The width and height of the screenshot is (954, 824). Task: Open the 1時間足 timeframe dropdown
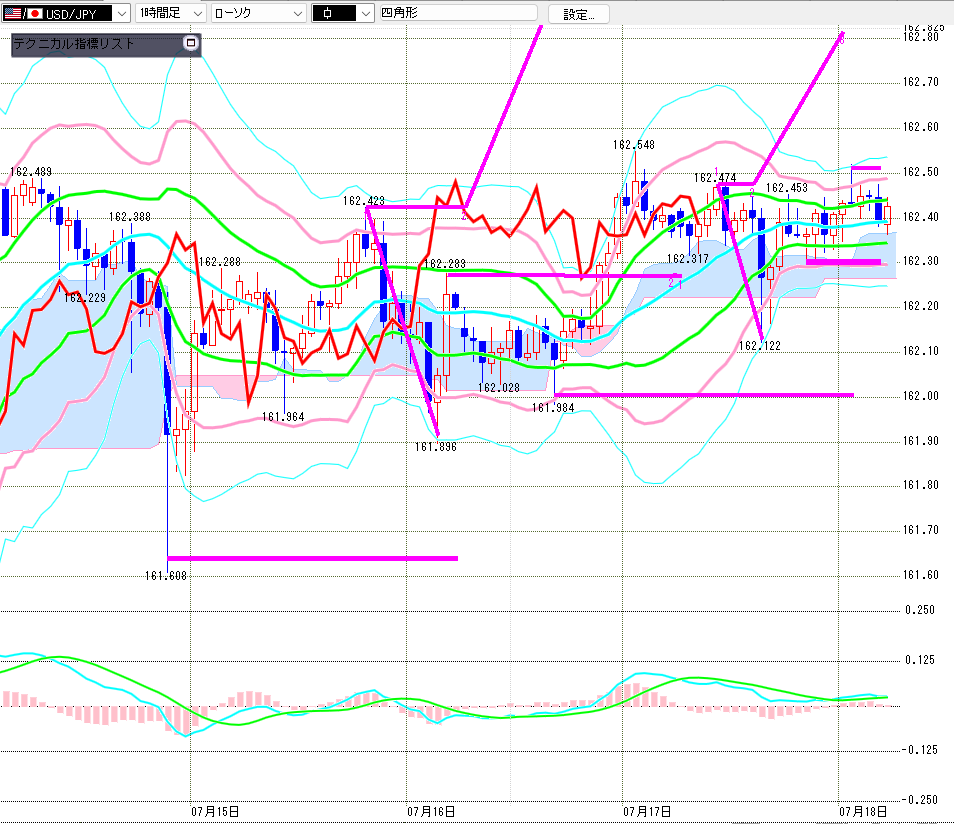click(170, 13)
